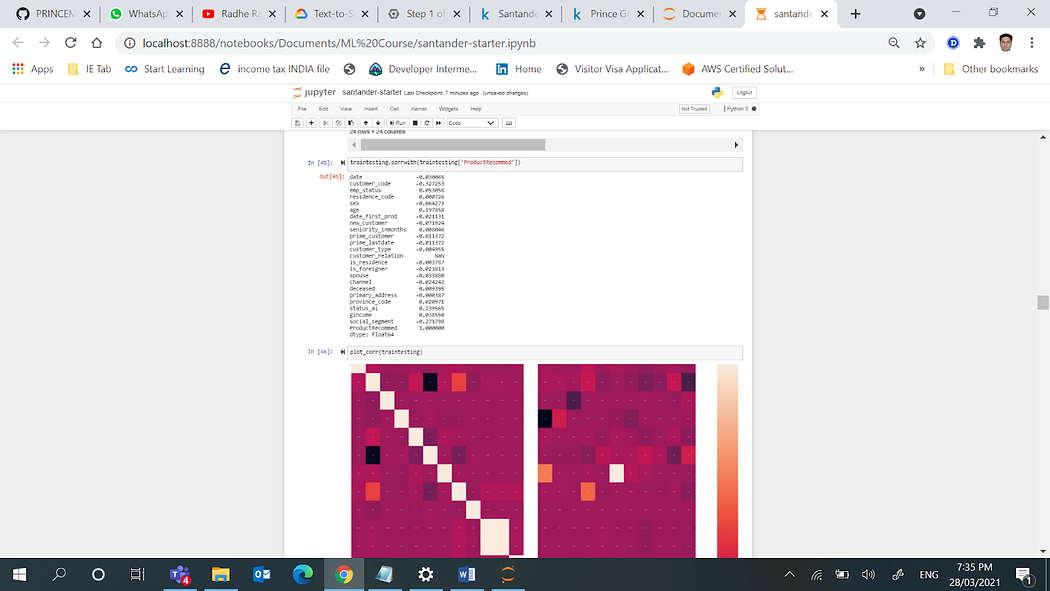Interrupt the kernel with stop icon

pos(415,123)
